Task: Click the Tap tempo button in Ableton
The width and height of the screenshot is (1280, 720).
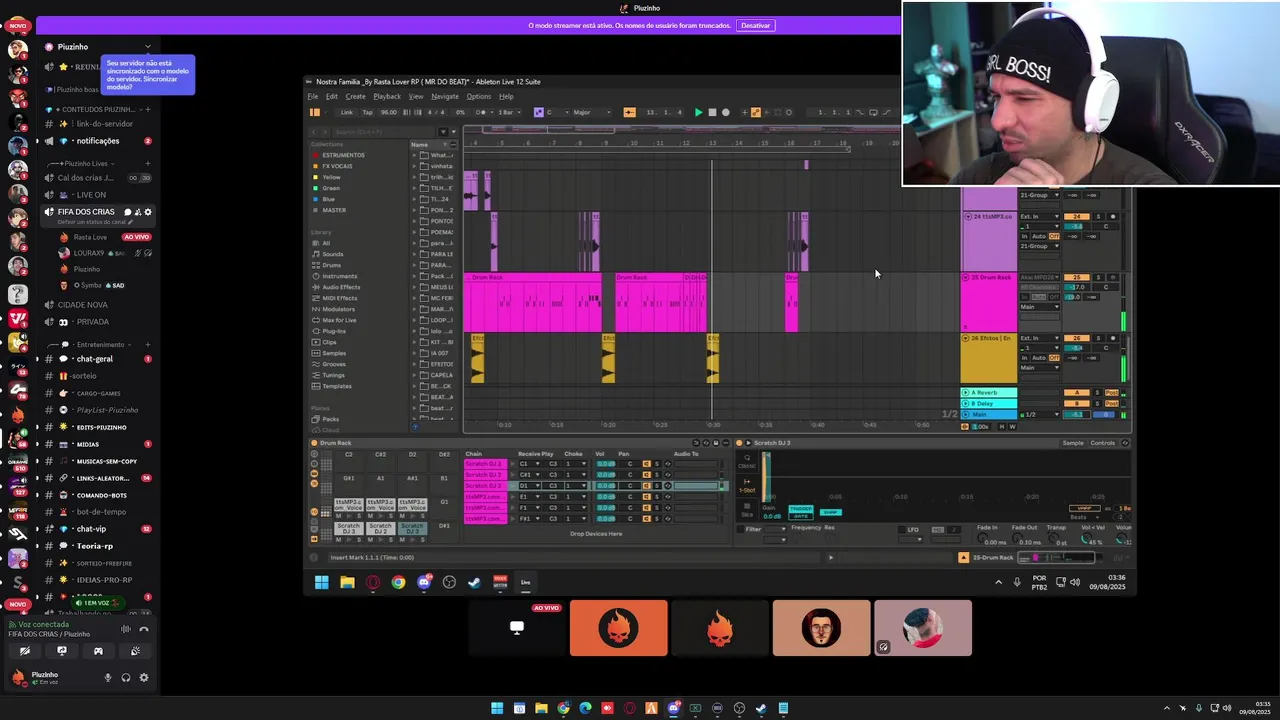Action: pos(367,112)
